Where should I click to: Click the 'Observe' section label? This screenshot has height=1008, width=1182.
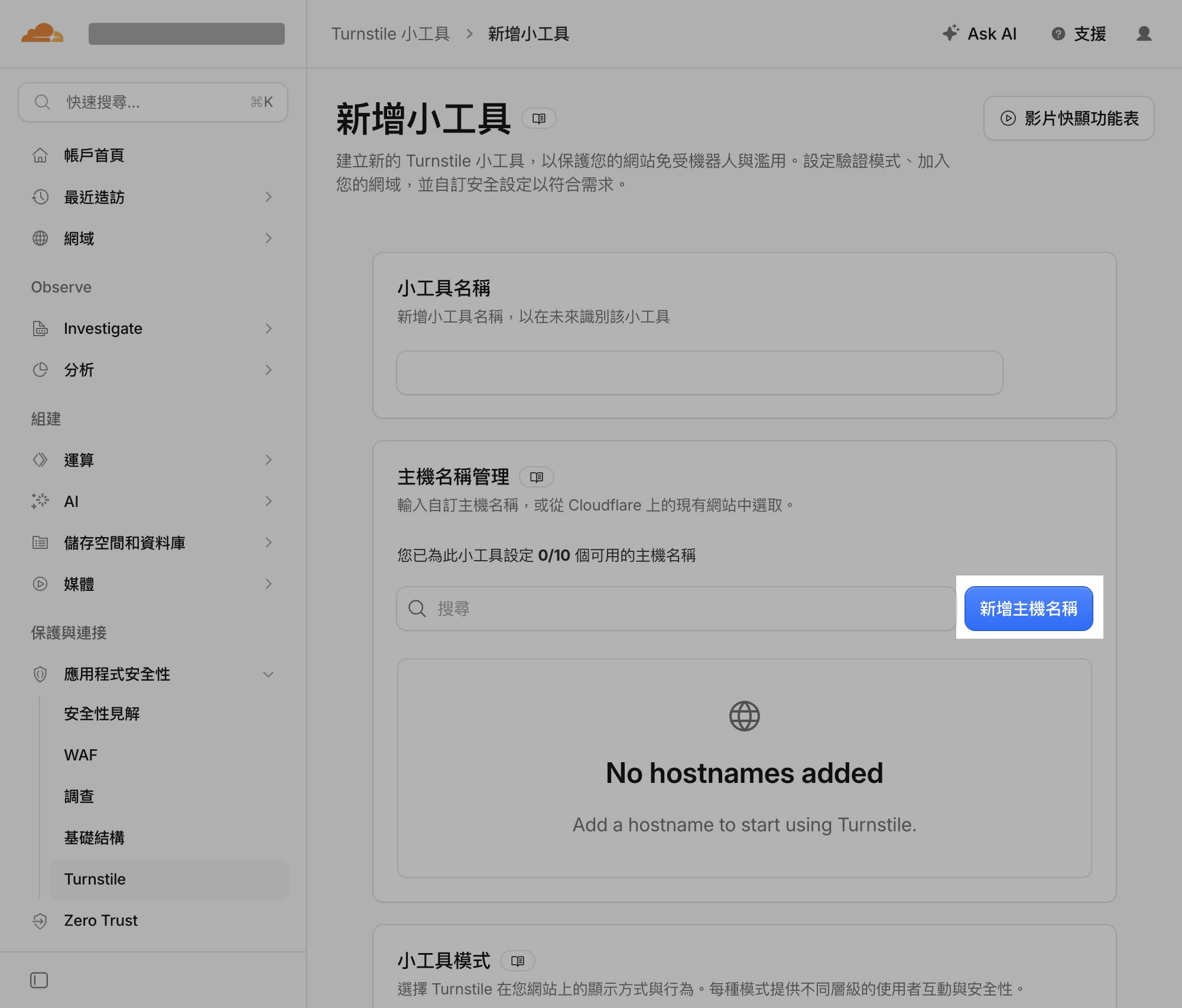(61, 287)
